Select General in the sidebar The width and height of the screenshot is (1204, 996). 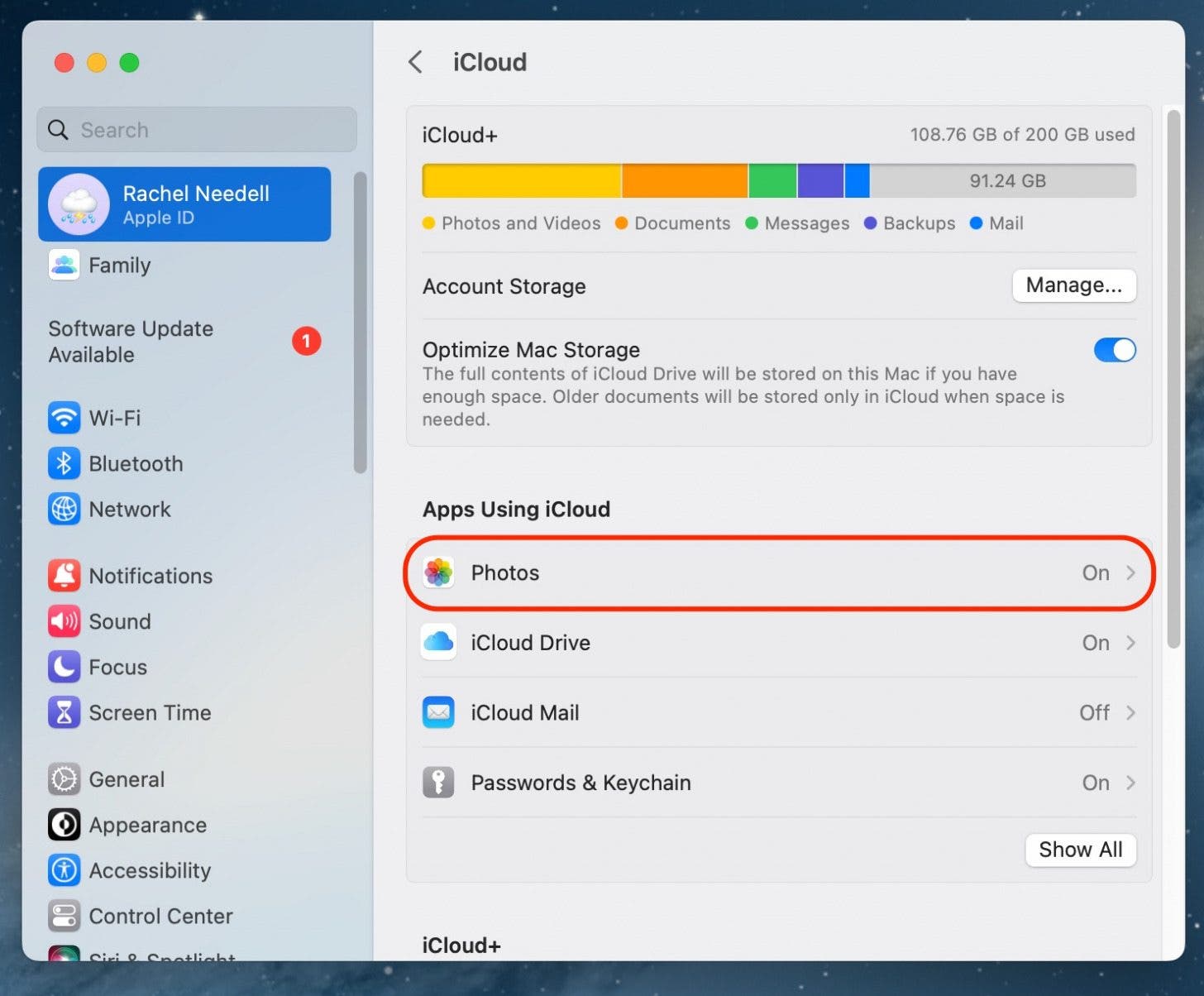(127, 779)
